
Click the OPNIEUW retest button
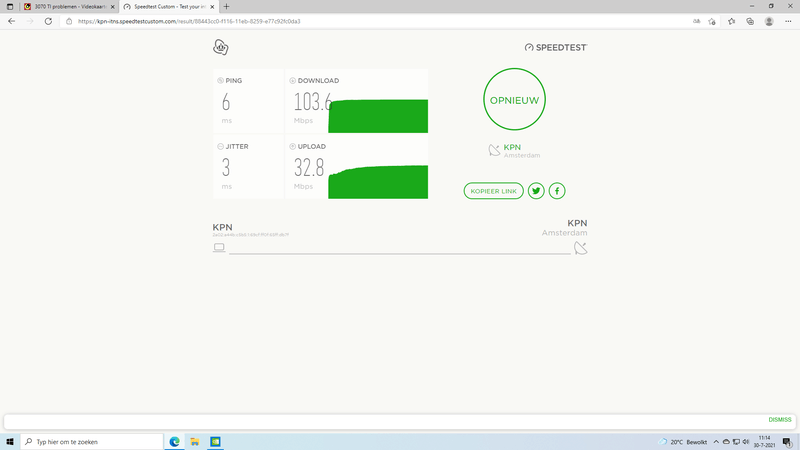click(x=514, y=99)
